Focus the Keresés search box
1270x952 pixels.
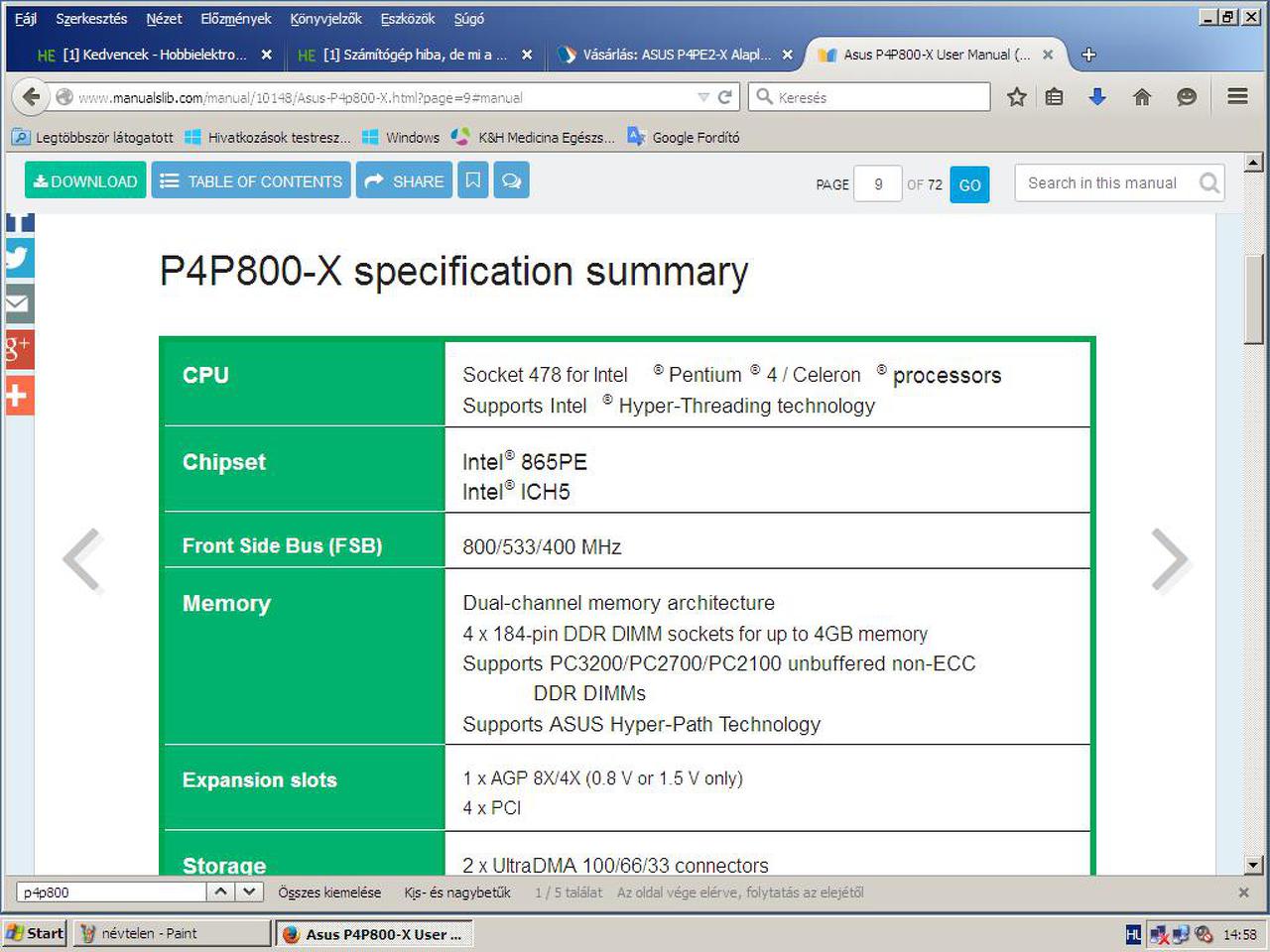[869, 96]
